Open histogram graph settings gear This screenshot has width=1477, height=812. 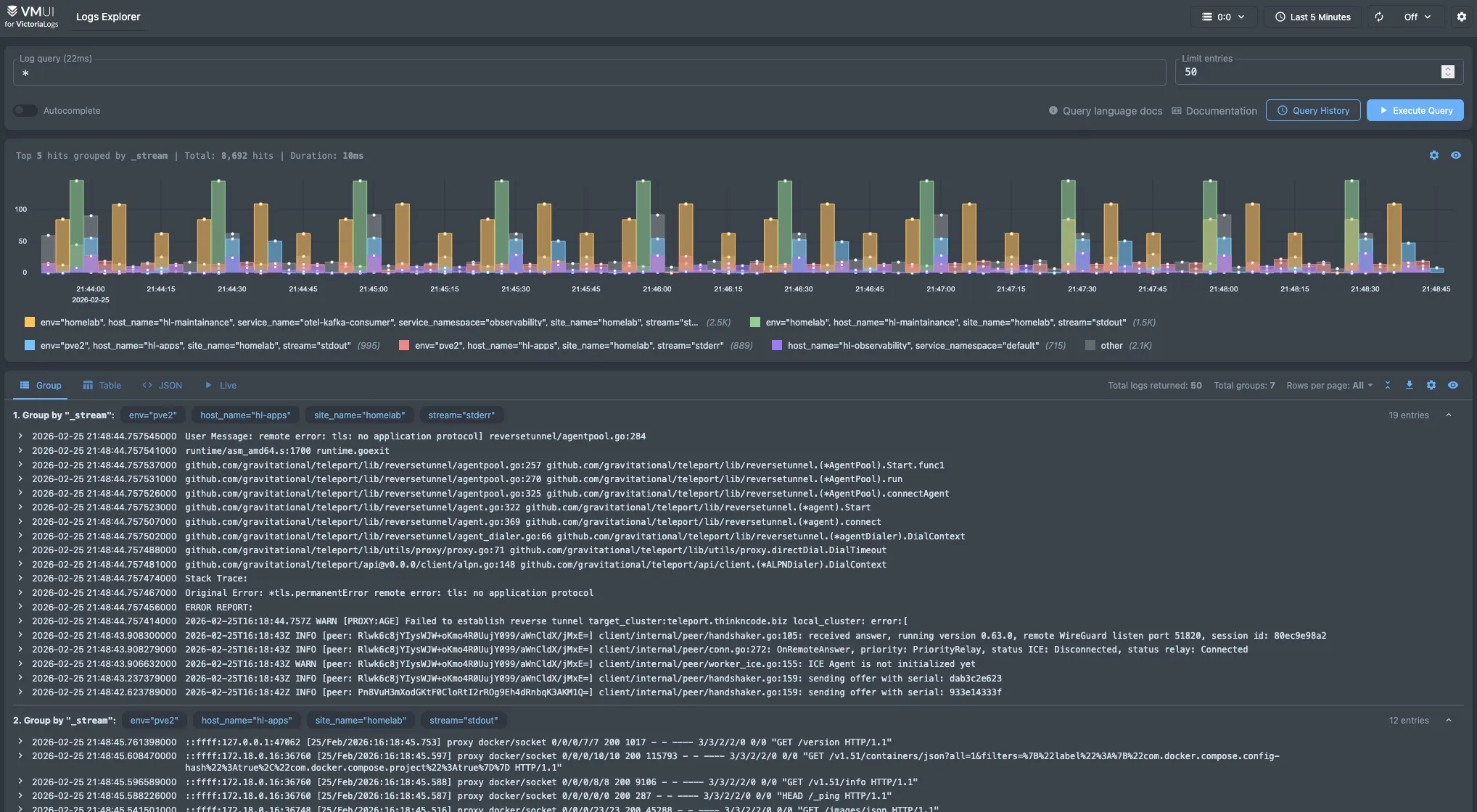click(x=1433, y=155)
